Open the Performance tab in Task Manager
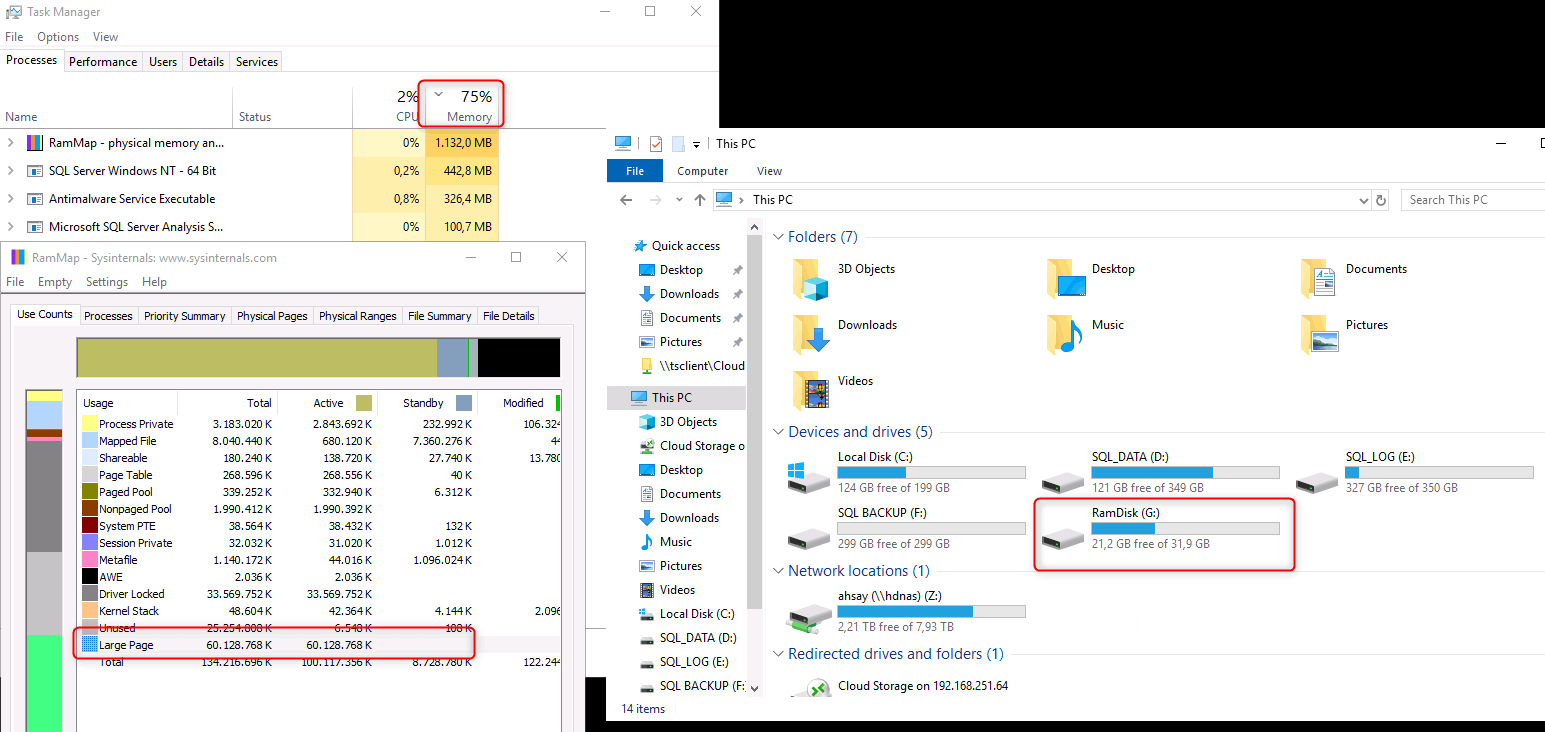Screen dimensions: 1545x732 coord(103,62)
